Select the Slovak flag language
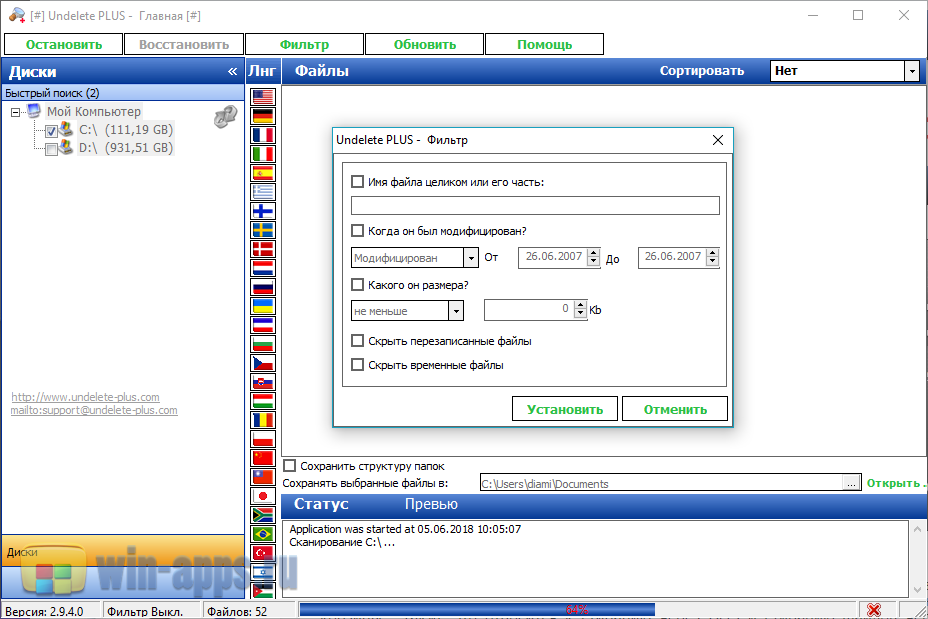 coord(263,382)
